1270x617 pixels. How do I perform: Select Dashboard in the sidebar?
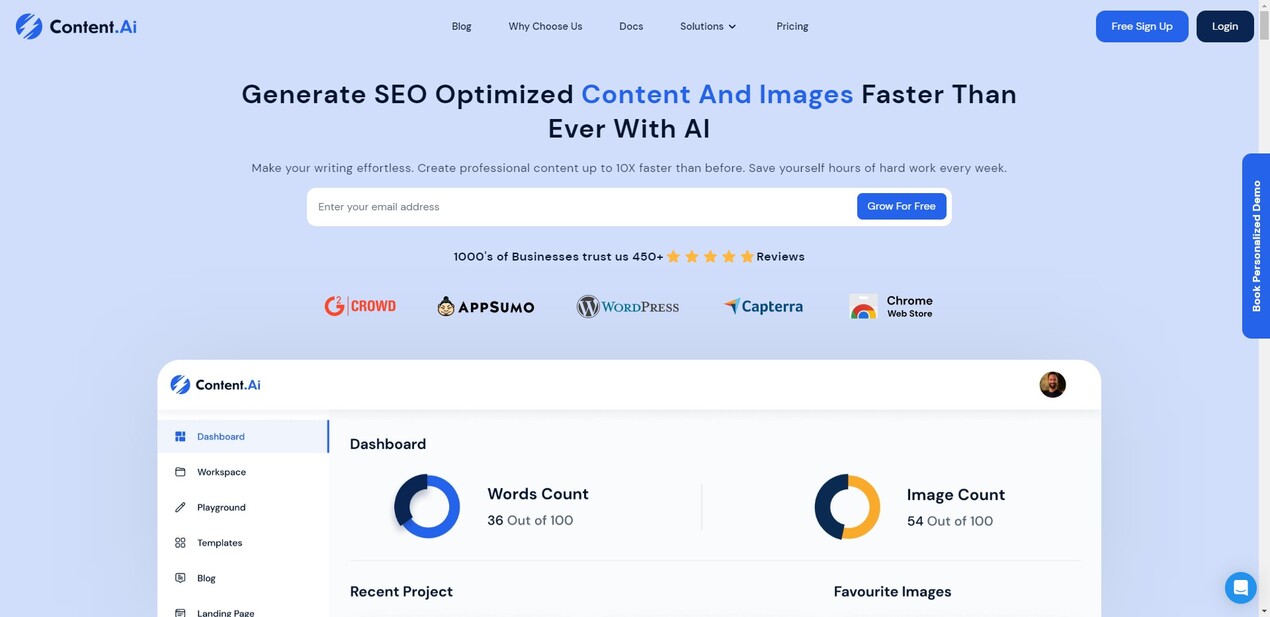[220, 436]
